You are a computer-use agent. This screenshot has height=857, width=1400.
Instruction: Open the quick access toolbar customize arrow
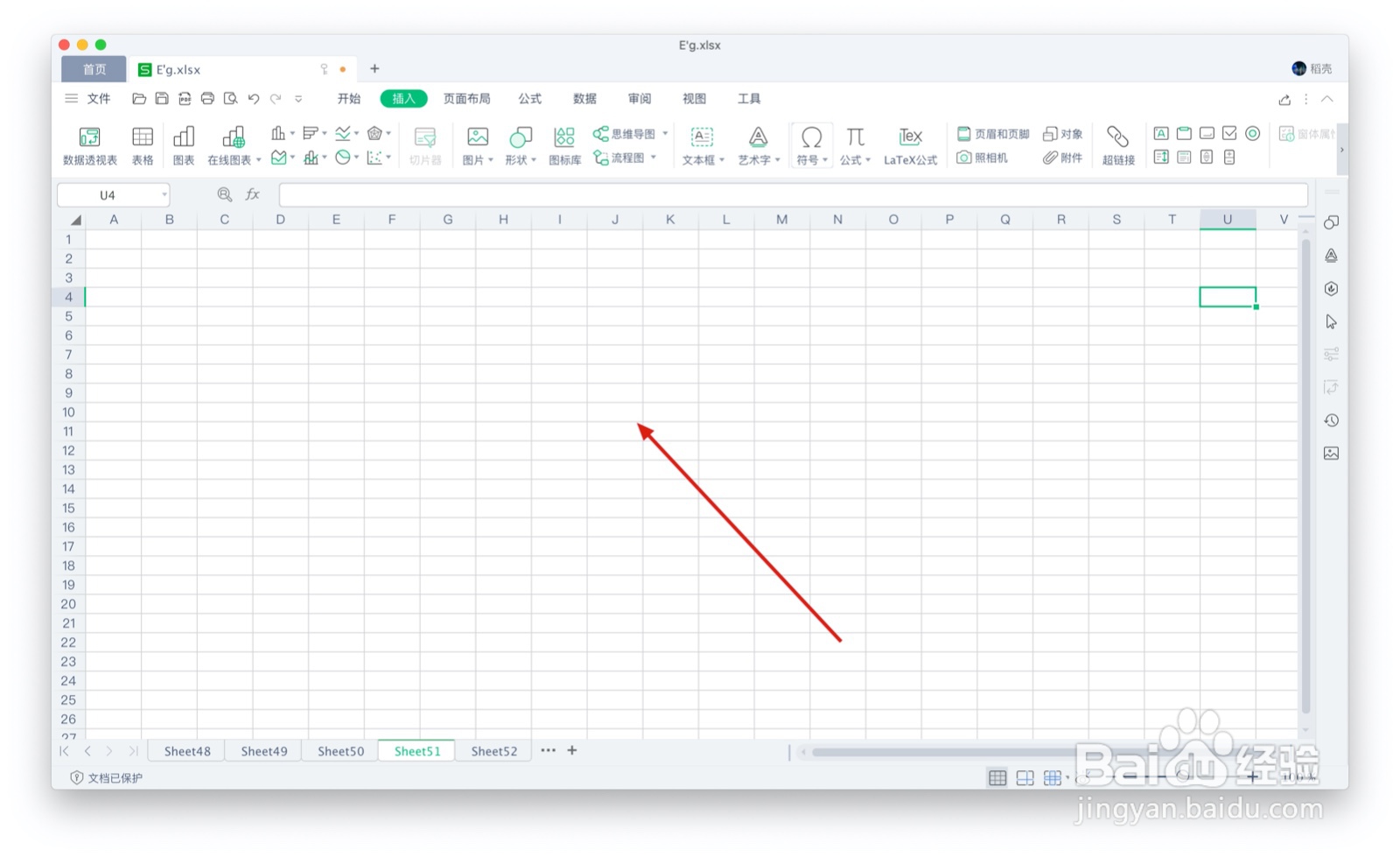coord(298,99)
